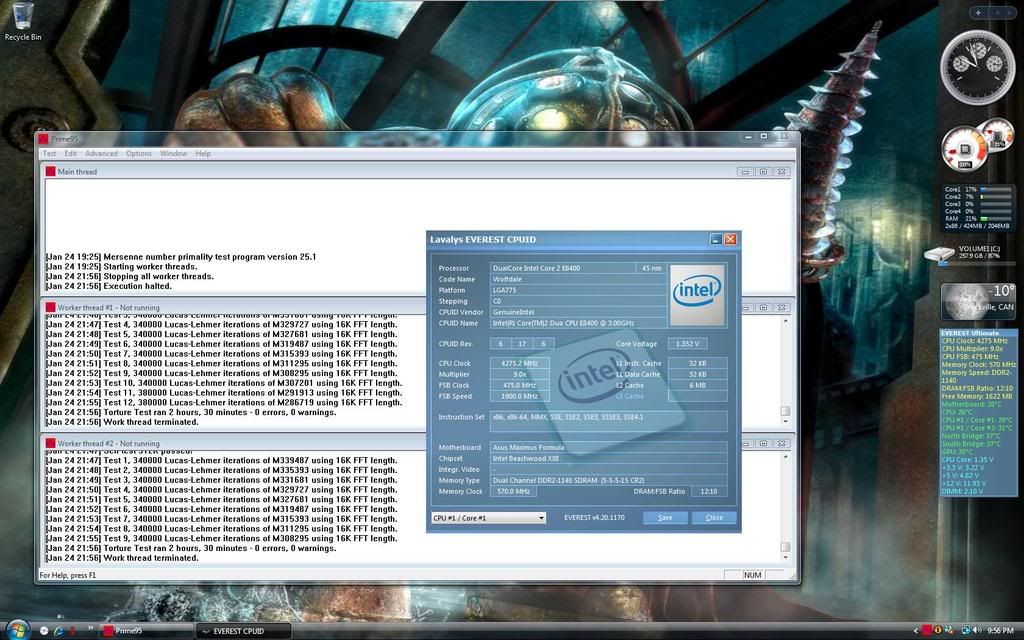
Task: Open the Options menu in Prime95
Action: tap(138, 153)
